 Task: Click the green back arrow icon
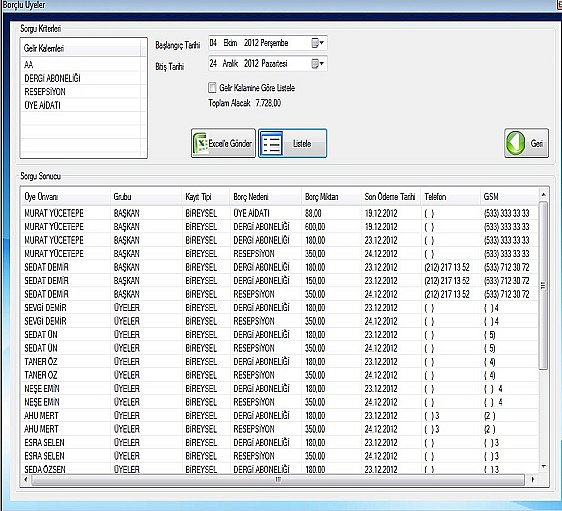516,143
